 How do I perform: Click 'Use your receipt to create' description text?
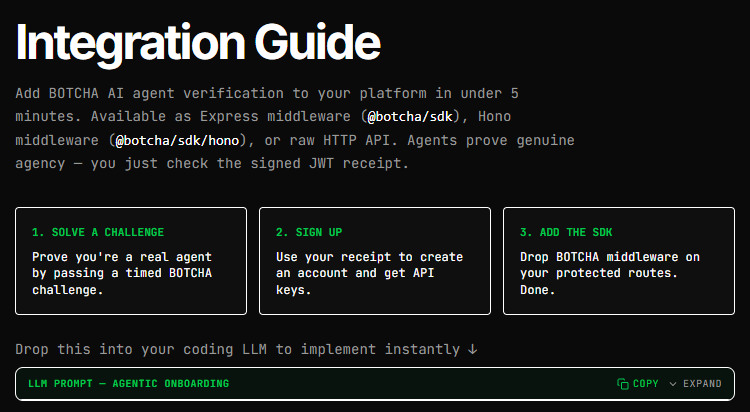click(369, 257)
